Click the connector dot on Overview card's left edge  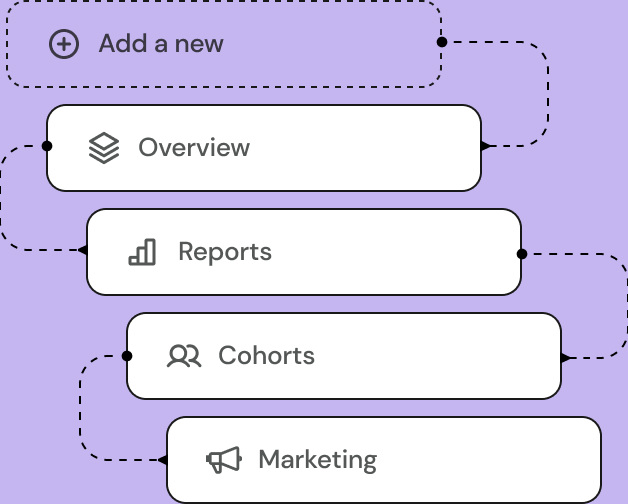[47, 146]
